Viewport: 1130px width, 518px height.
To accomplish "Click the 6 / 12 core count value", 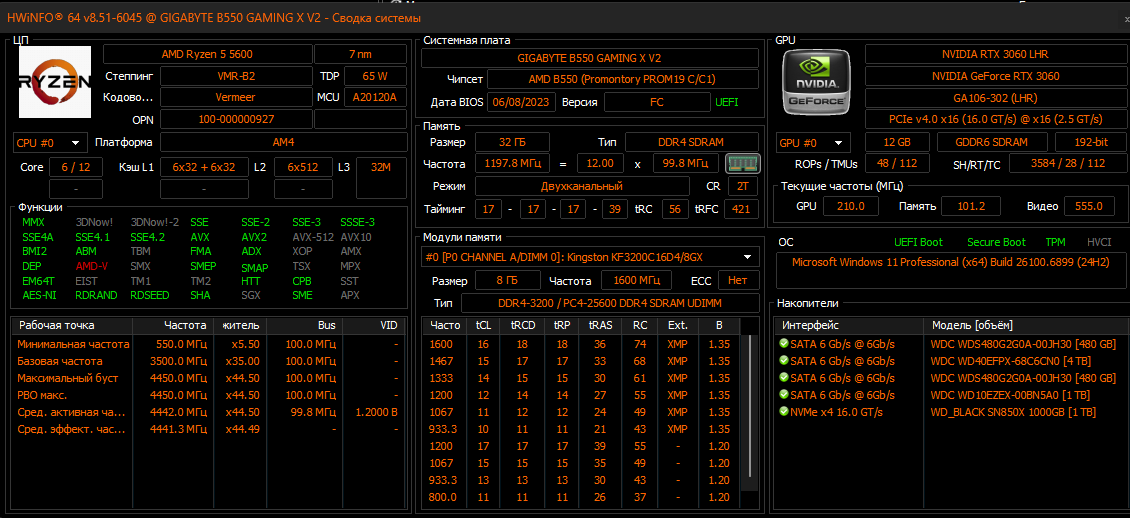I will point(76,167).
